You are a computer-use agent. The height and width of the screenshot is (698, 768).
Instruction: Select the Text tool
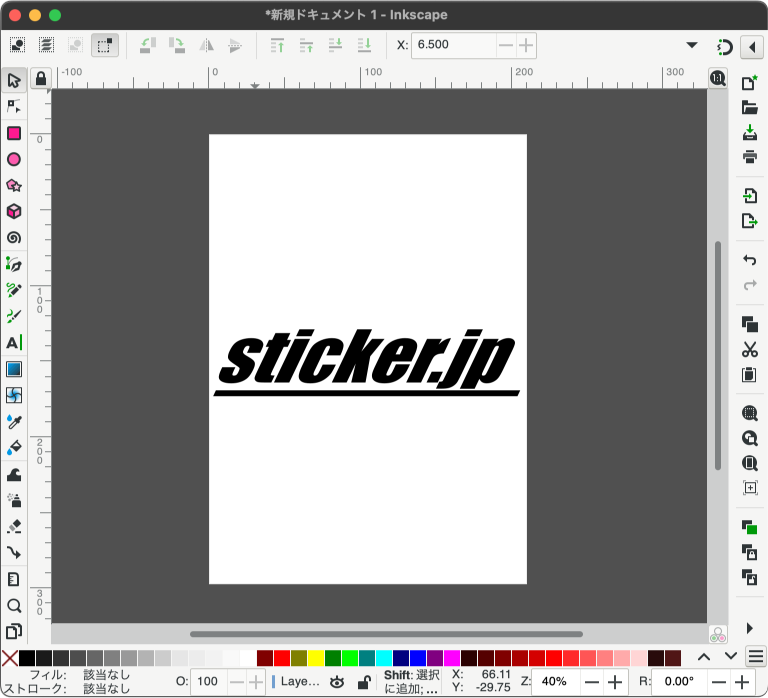(x=14, y=343)
